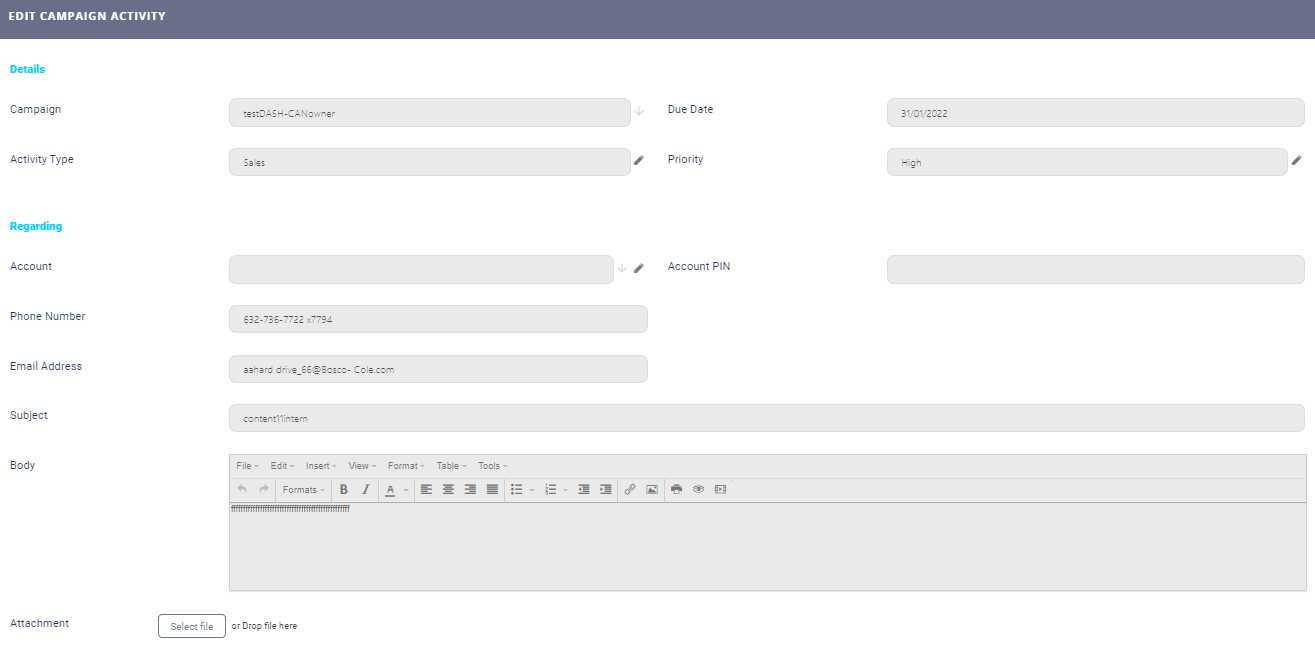Toggle italic formatting in body editor
The height and width of the screenshot is (645, 1315).
[366, 490]
